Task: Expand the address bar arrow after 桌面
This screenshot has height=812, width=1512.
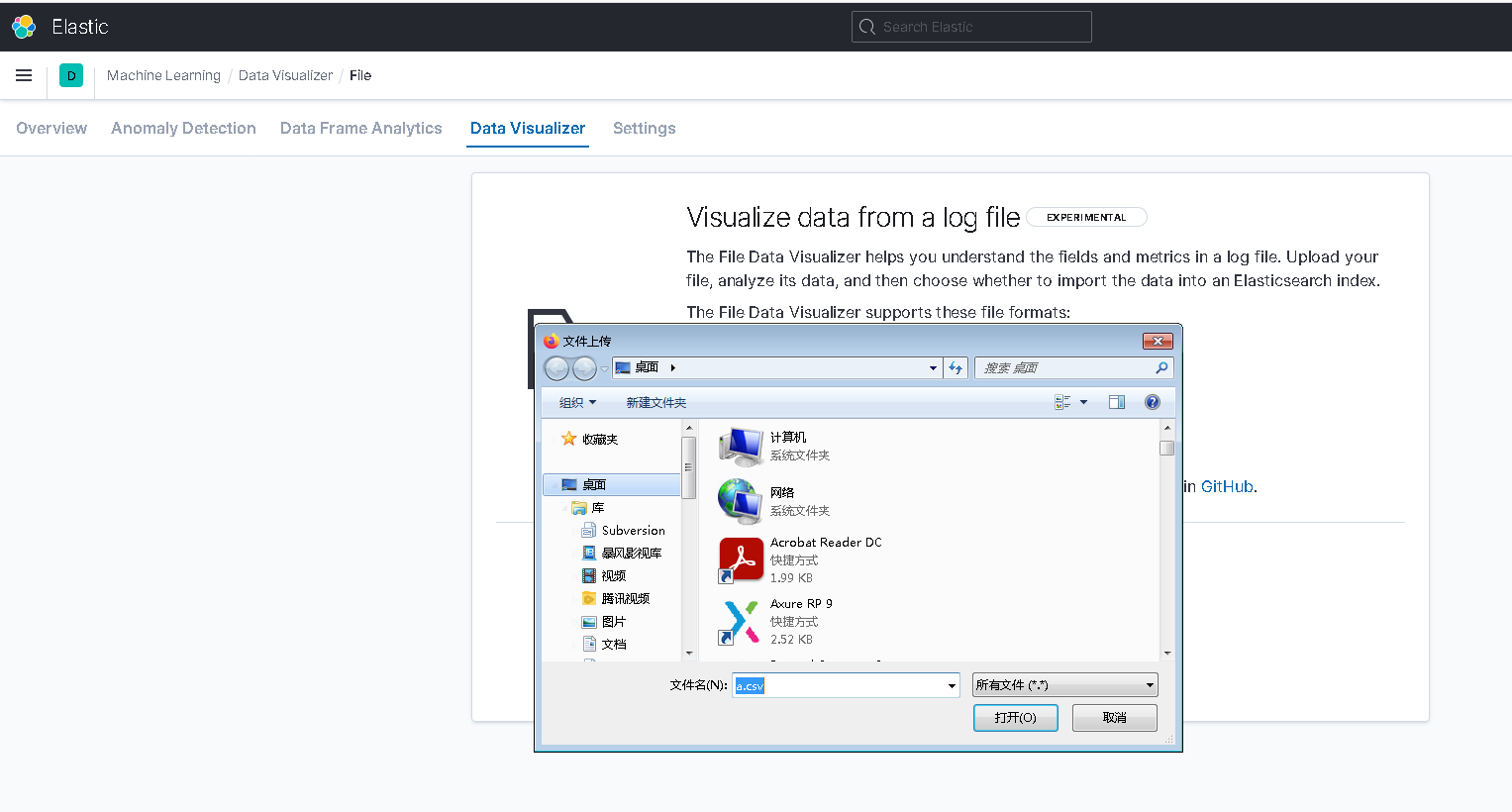Action: pyautogui.click(x=673, y=367)
